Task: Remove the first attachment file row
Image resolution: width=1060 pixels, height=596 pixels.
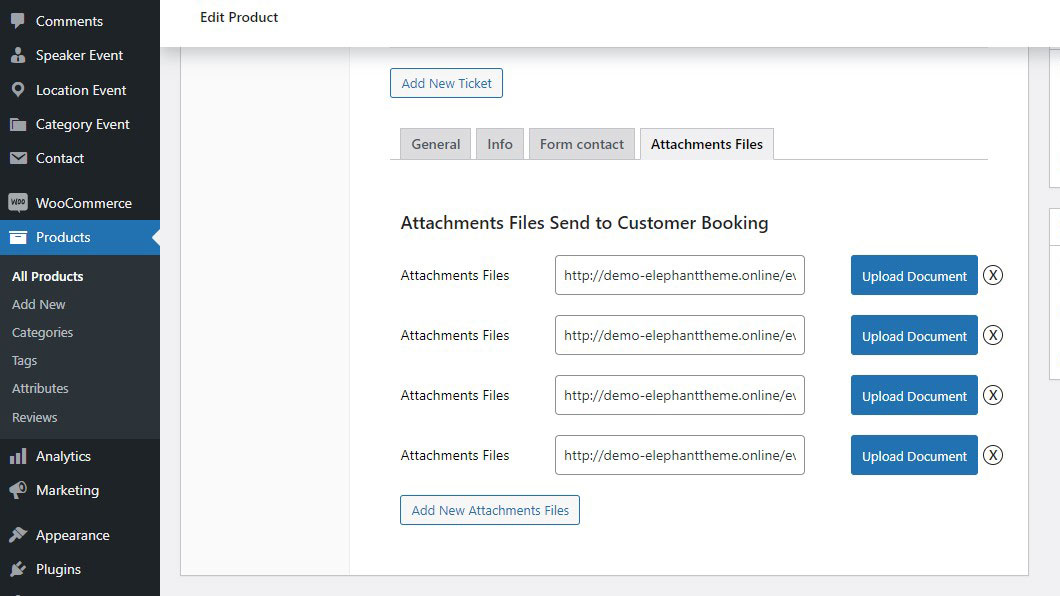Action: pyautogui.click(x=992, y=275)
